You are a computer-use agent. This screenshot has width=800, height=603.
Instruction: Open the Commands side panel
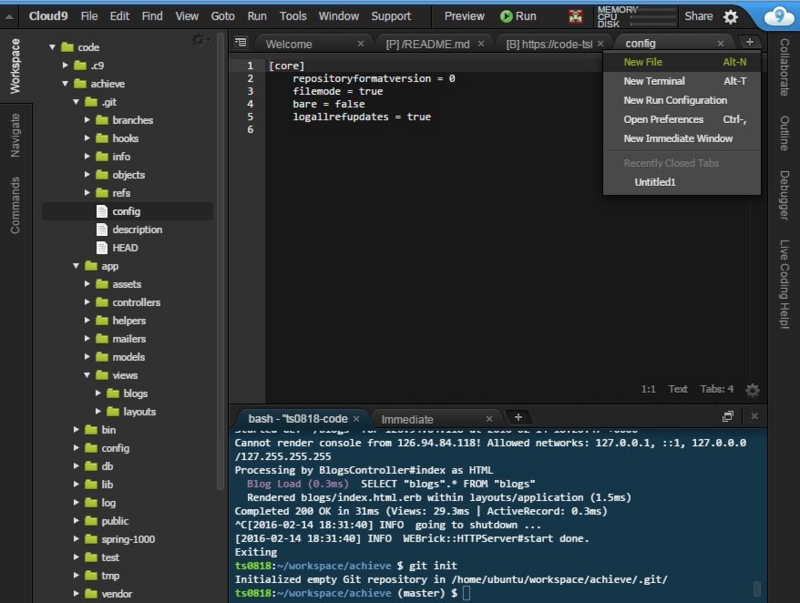point(15,205)
